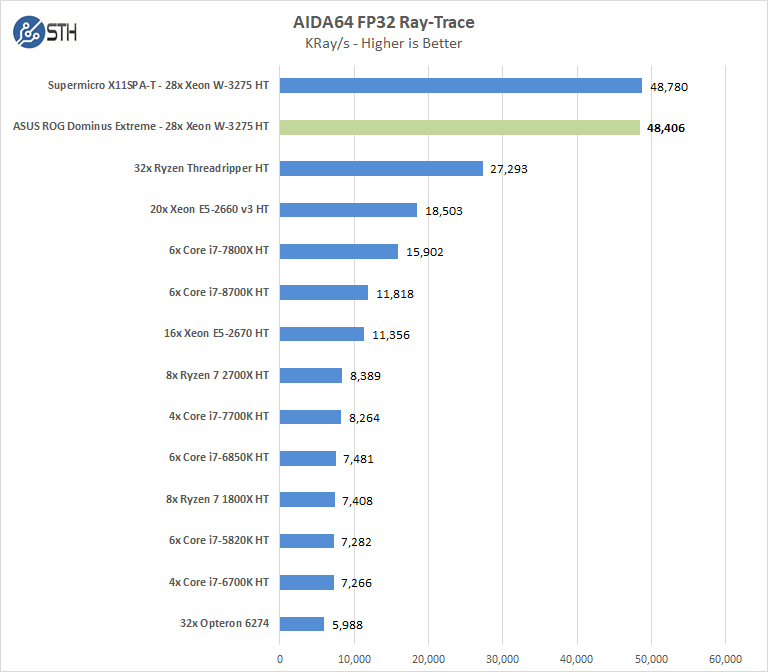Viewport: 768px width, 672px height.
Task: Click the 32x Opteron 6274 label
Action: 224,624
